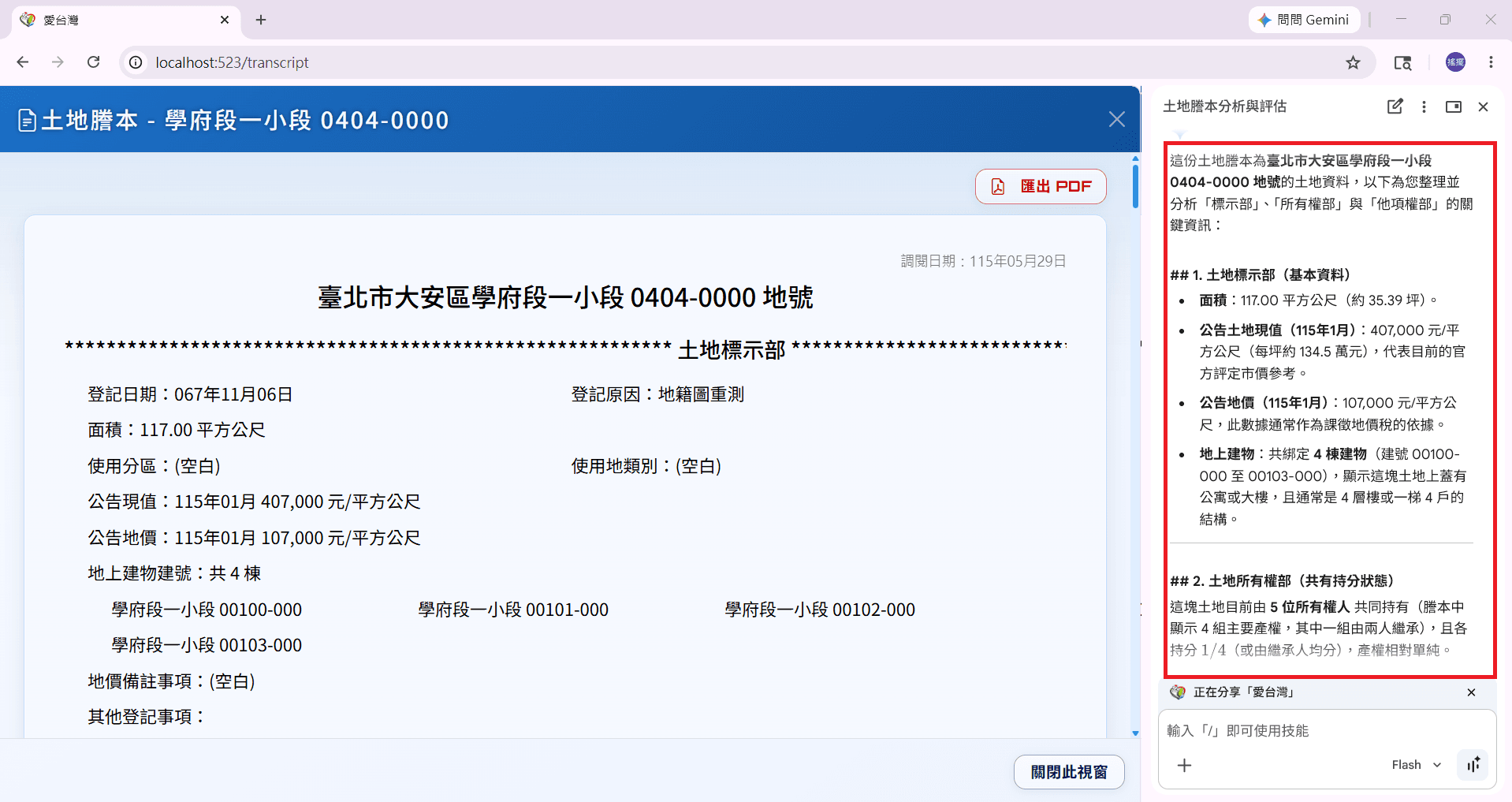The width and height of the screenshot is (1512, 802).
Task: Click 地上建物建號:共 4 棟 text
Action: [x=174, y=573]
